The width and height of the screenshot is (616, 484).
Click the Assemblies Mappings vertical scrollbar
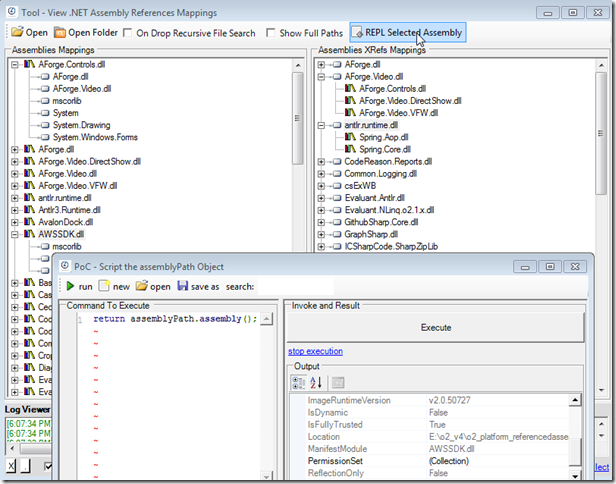298,150
